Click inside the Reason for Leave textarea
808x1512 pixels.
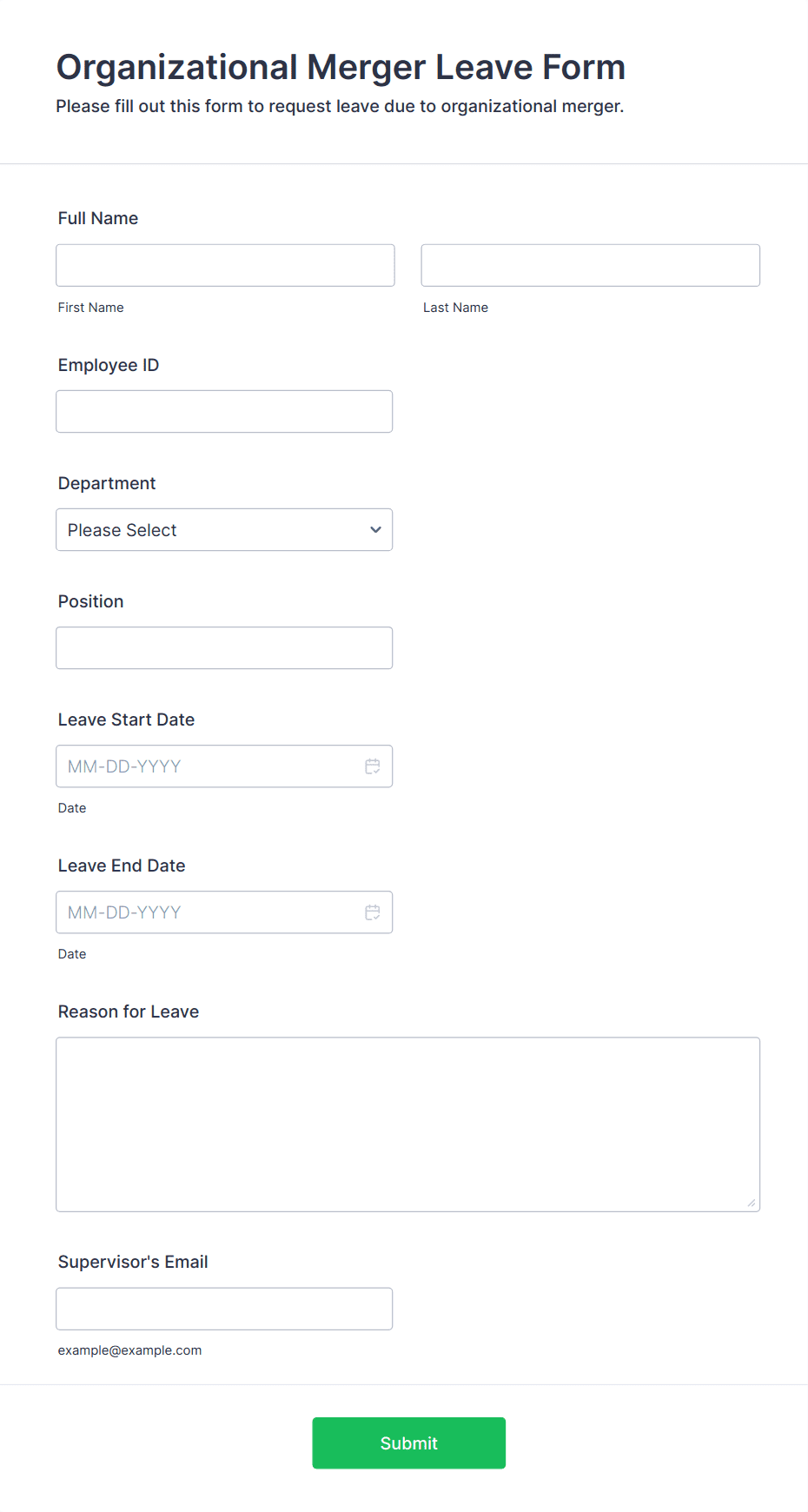tap(407, 1124)
